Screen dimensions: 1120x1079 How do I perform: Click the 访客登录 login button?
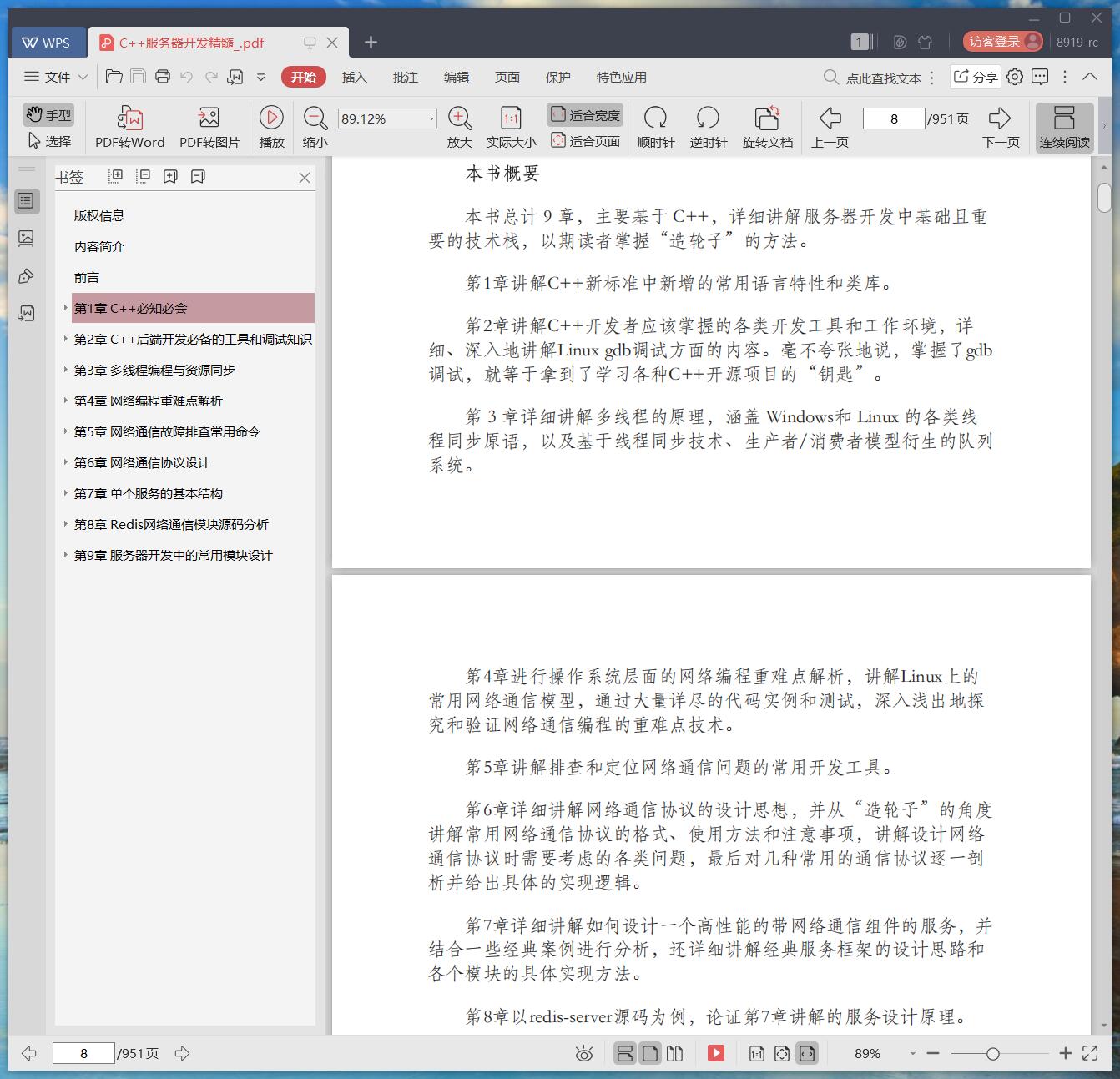coord(1002,41)
